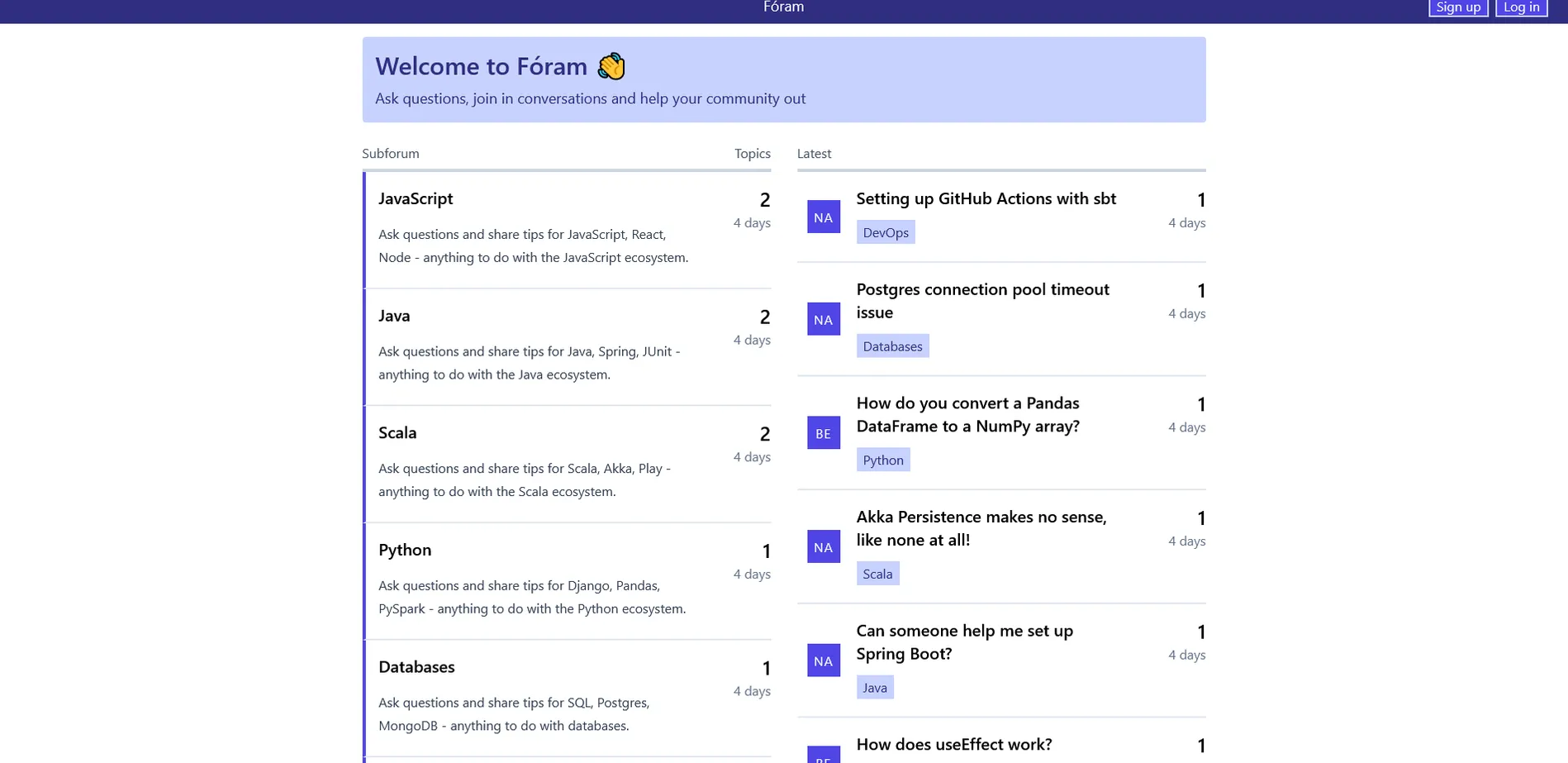
Task: Open the Scala subforum
Action: pyautogui.click(x=397, y=432)
